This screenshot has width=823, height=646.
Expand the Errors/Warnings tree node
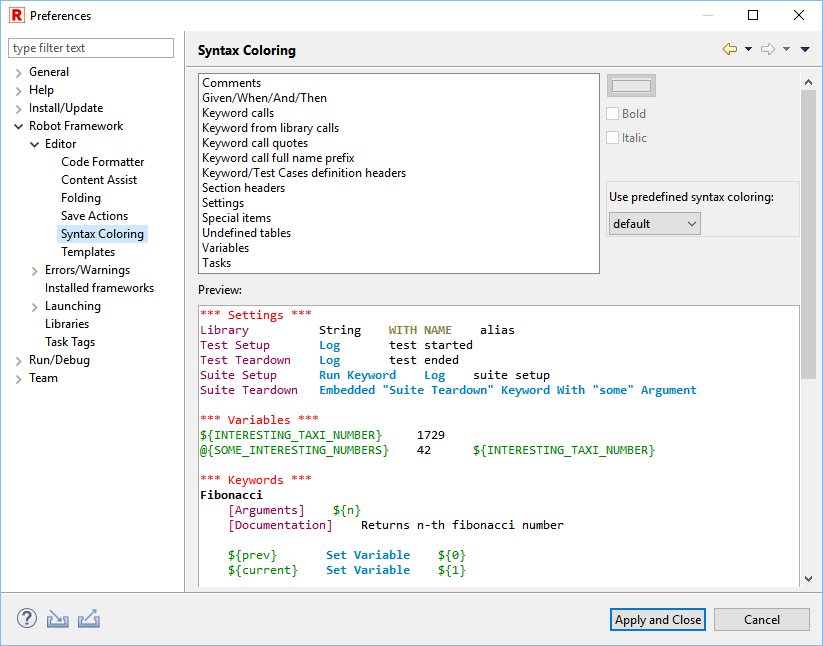[x=35, y=271]
